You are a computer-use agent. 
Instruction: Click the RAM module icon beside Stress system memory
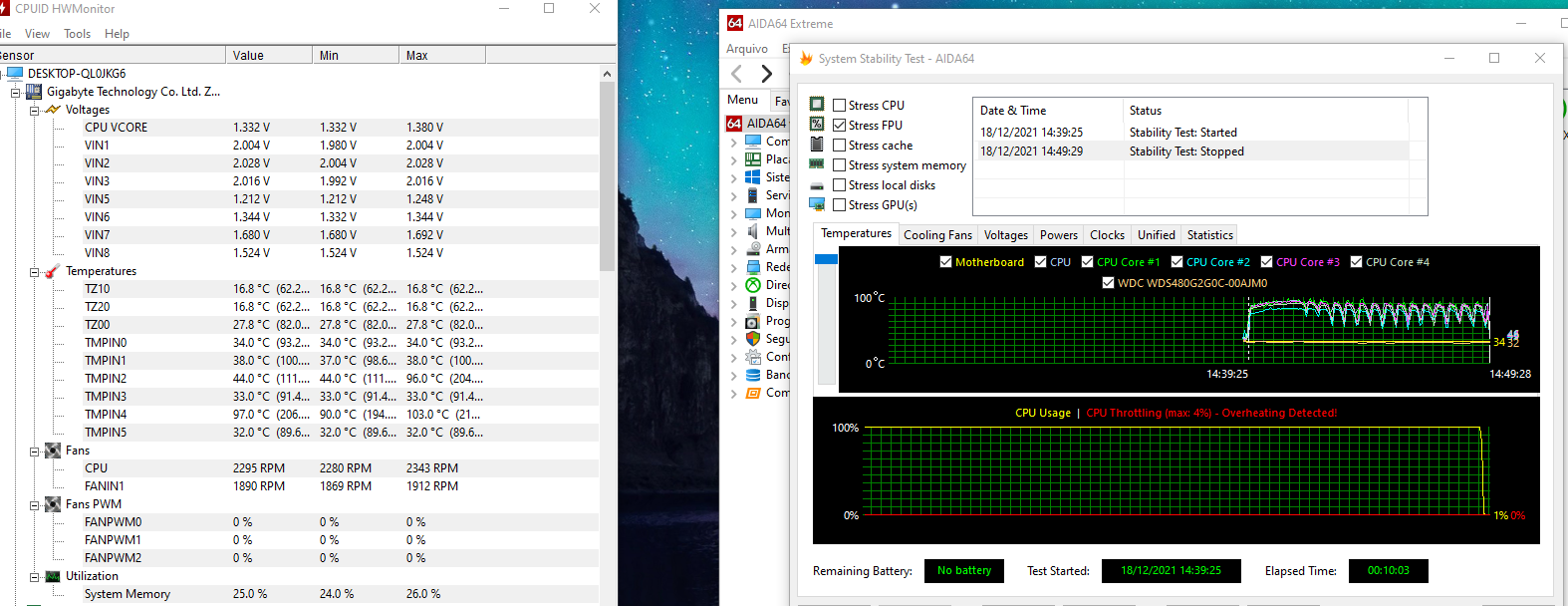(817, 164)
